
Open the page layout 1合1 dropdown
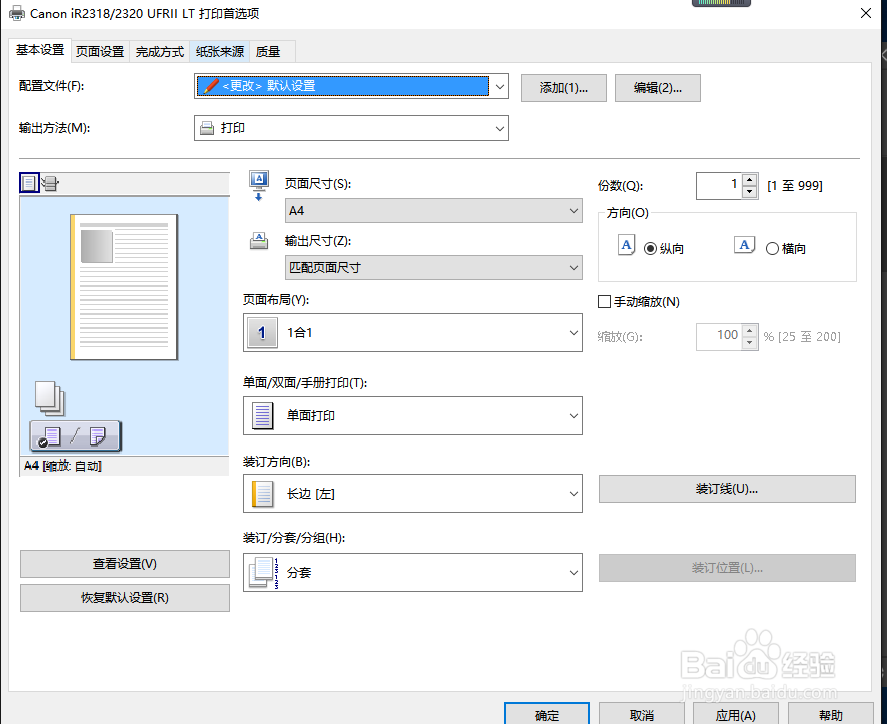tap(412, 333)
